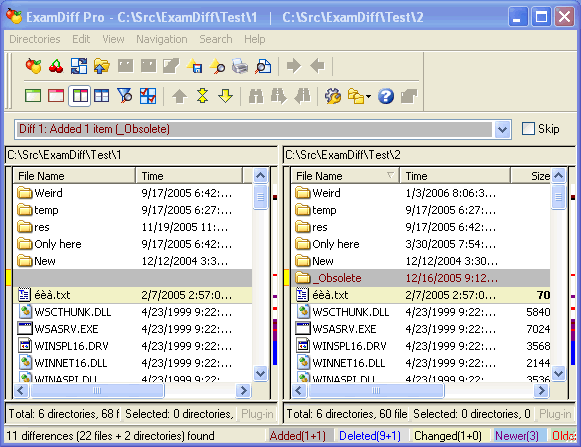The image size is (581, 447).
Task: Sort left pane by File Name header
Action: [x=74, y=176]
